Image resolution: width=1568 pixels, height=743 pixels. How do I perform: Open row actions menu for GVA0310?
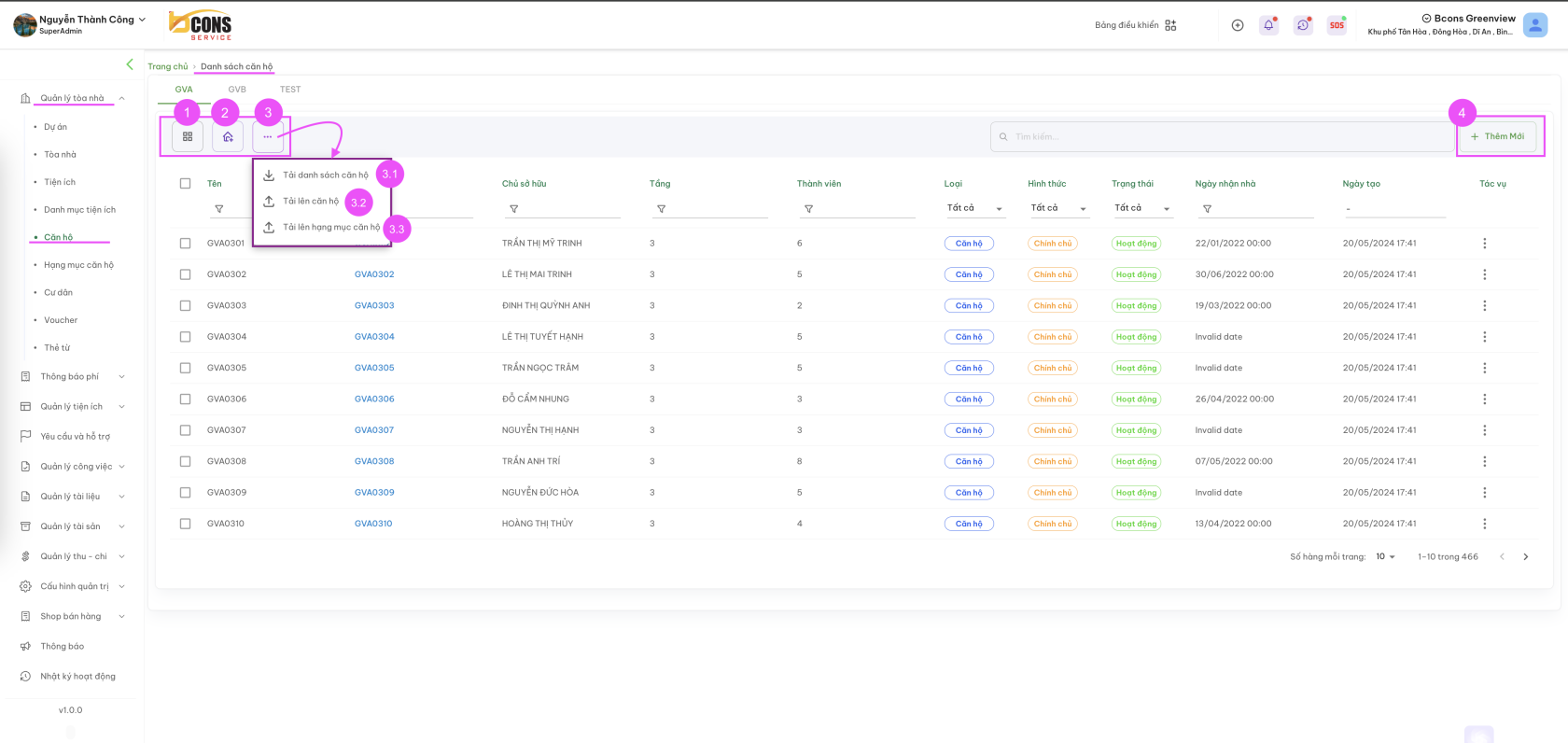tap(1484, 524)
